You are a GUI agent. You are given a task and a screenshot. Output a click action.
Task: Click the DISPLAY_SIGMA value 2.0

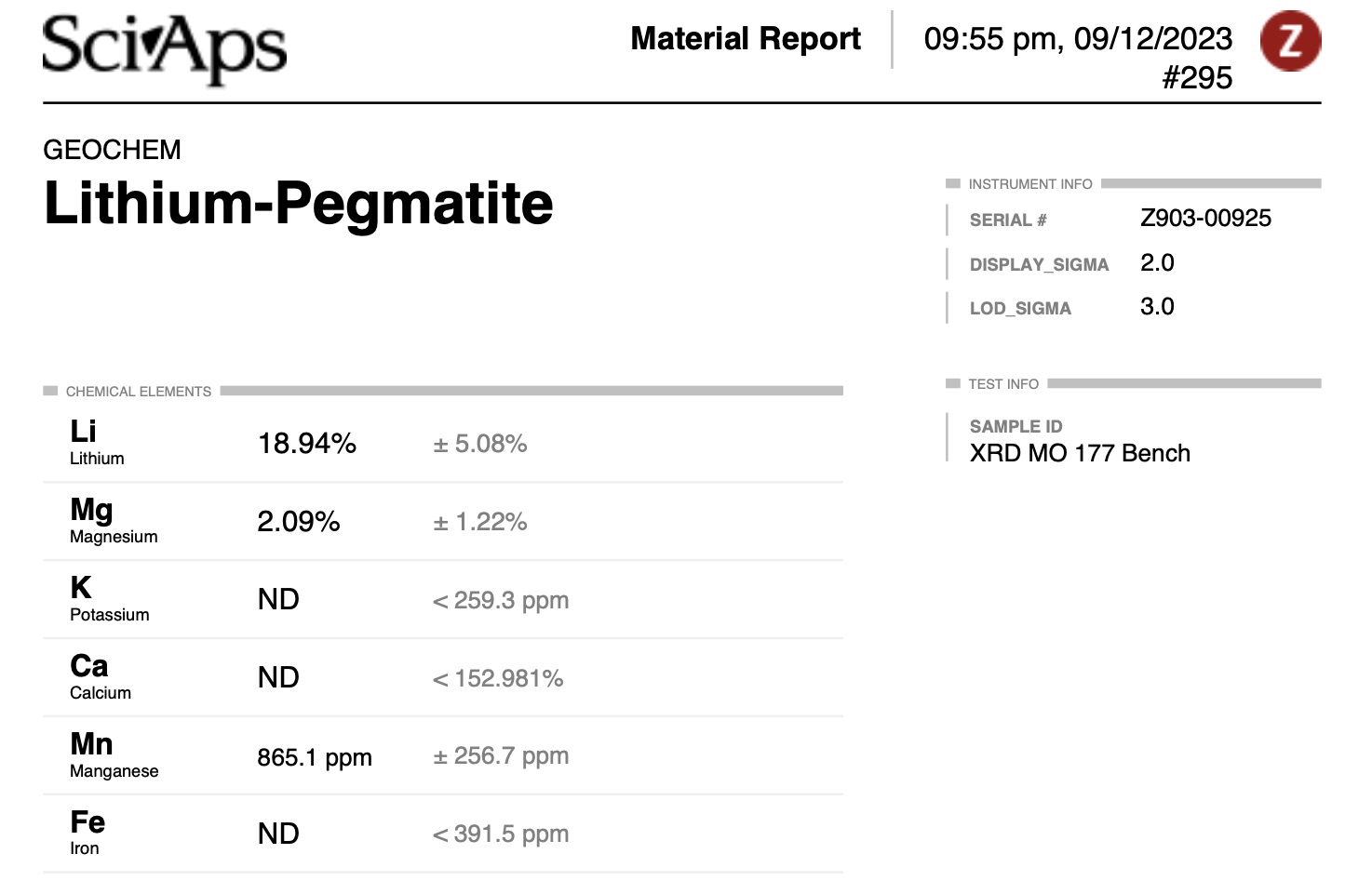[x=1157, y=263]
